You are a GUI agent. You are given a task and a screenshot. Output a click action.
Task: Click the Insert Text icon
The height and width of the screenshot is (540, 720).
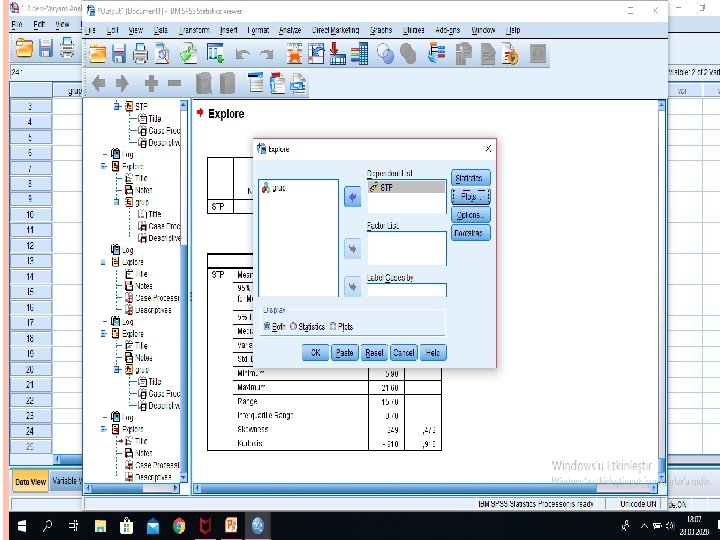point(298,84)
